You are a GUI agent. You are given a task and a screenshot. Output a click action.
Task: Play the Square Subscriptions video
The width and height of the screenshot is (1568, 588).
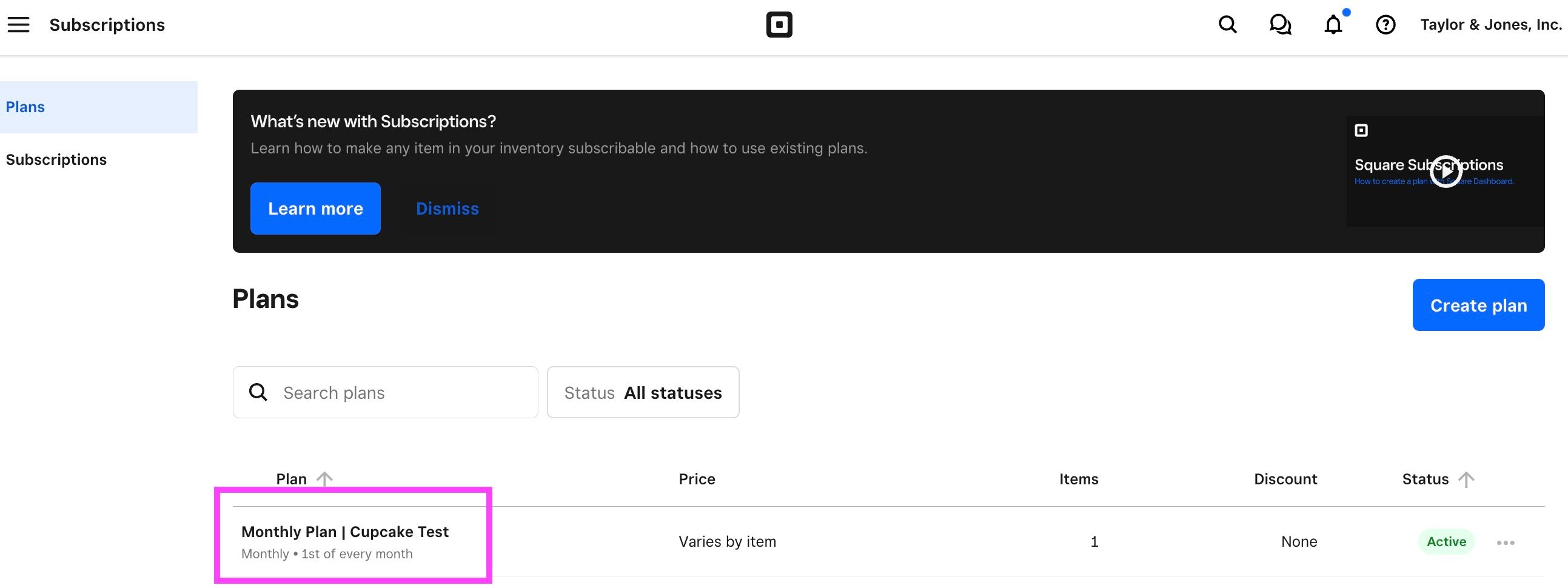pyautogui.click(x=1446, y=172)
